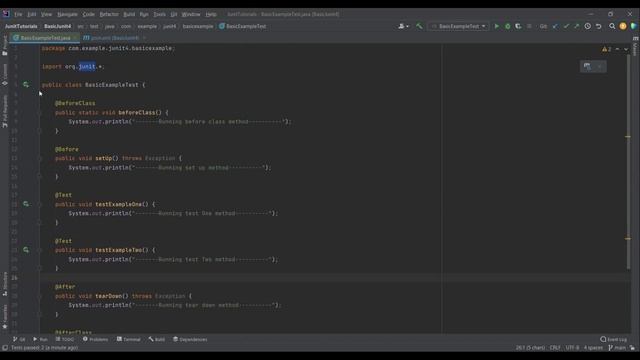Open the Dependencies tool window button
The width and height of the screenshot is (640, 360).
click(x=190, y=339)
